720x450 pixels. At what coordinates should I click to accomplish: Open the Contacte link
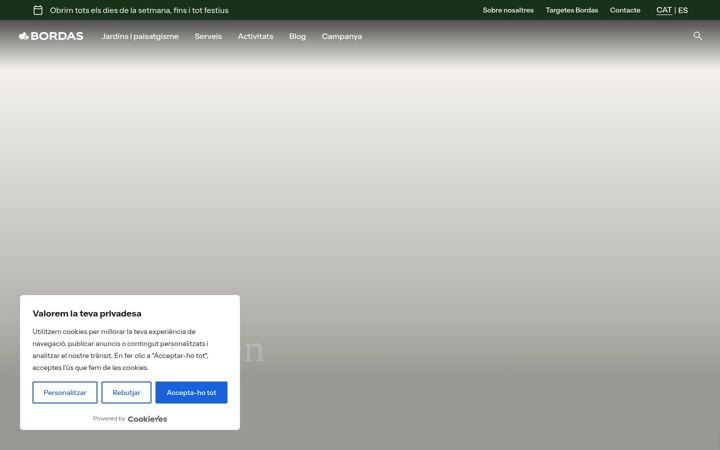click(625, 10)
